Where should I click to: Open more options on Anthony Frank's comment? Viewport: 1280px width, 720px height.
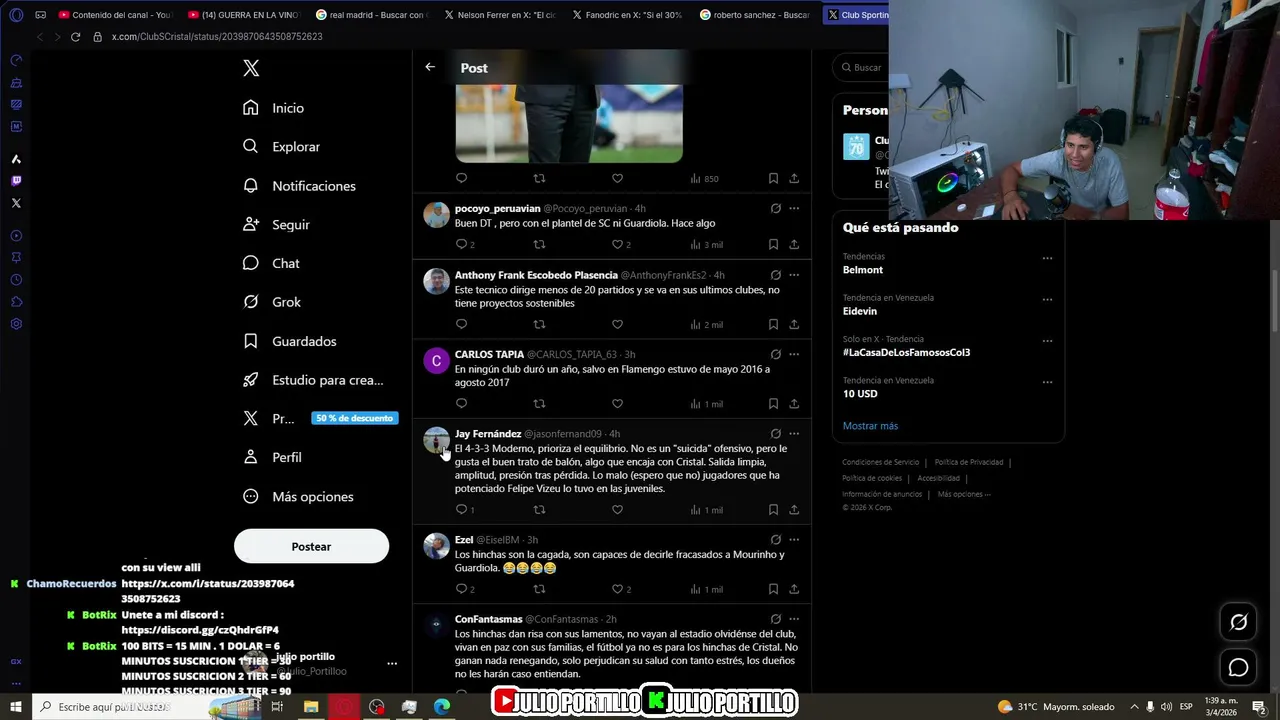tap(794, 275)
